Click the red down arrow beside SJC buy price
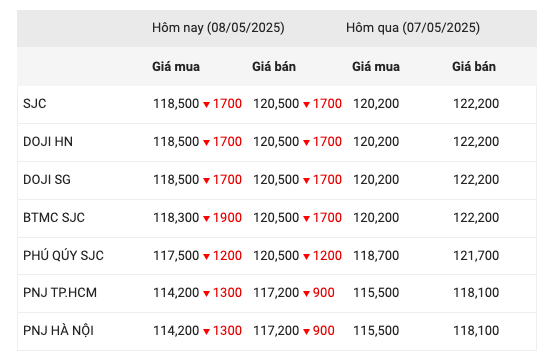550x363 pixels. (207, 105)
